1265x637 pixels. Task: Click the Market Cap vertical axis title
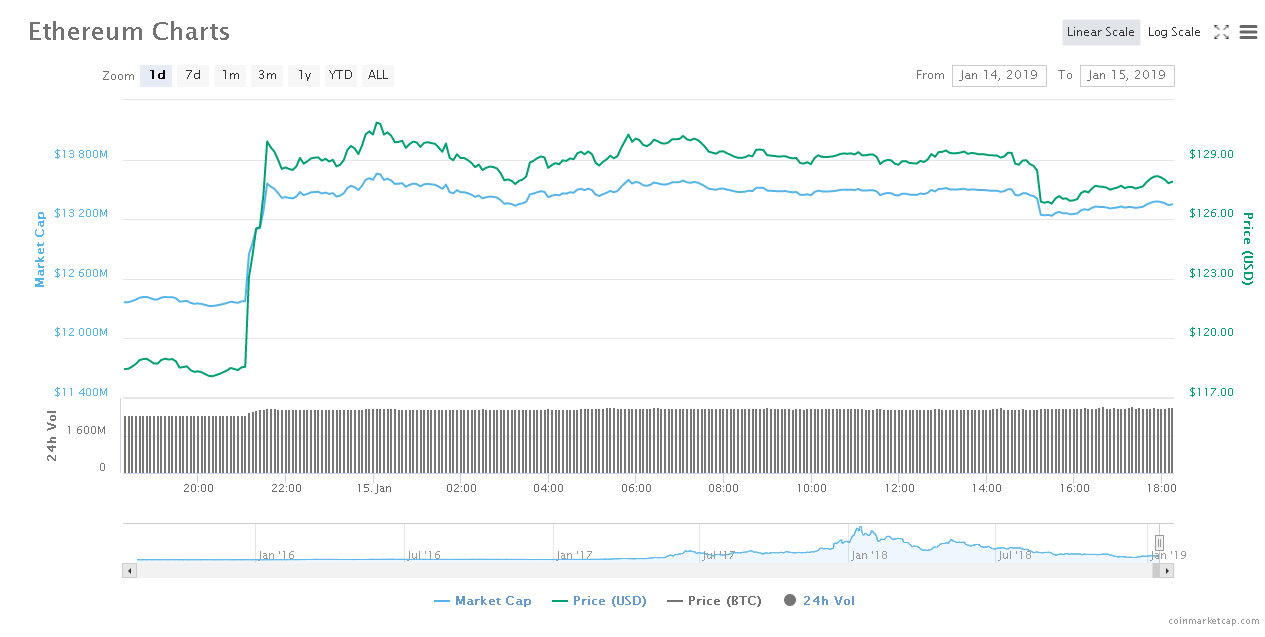[40, 248]
